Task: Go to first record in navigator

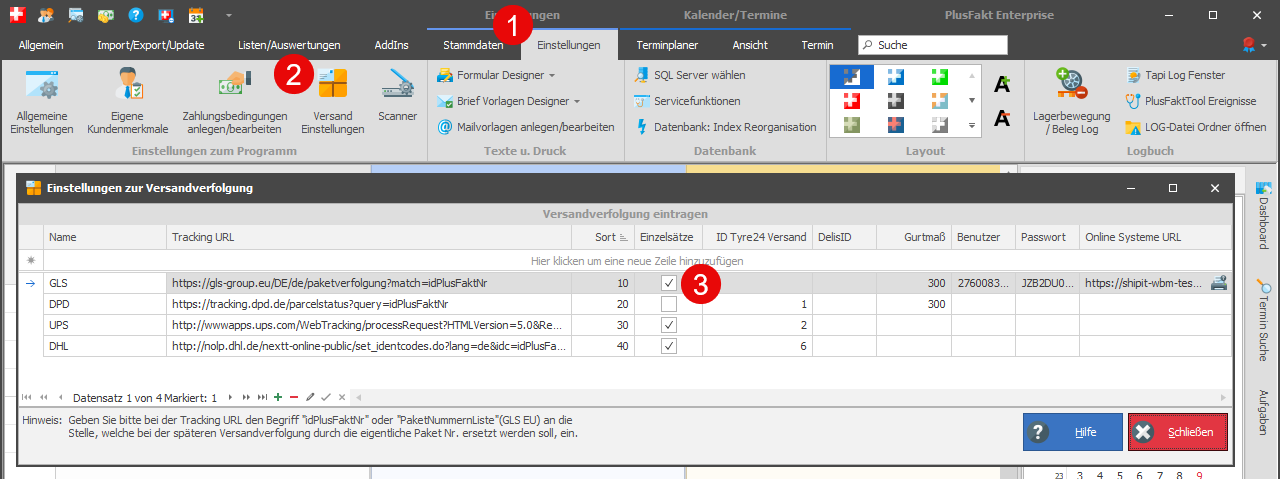Action: tap(27, 397)
